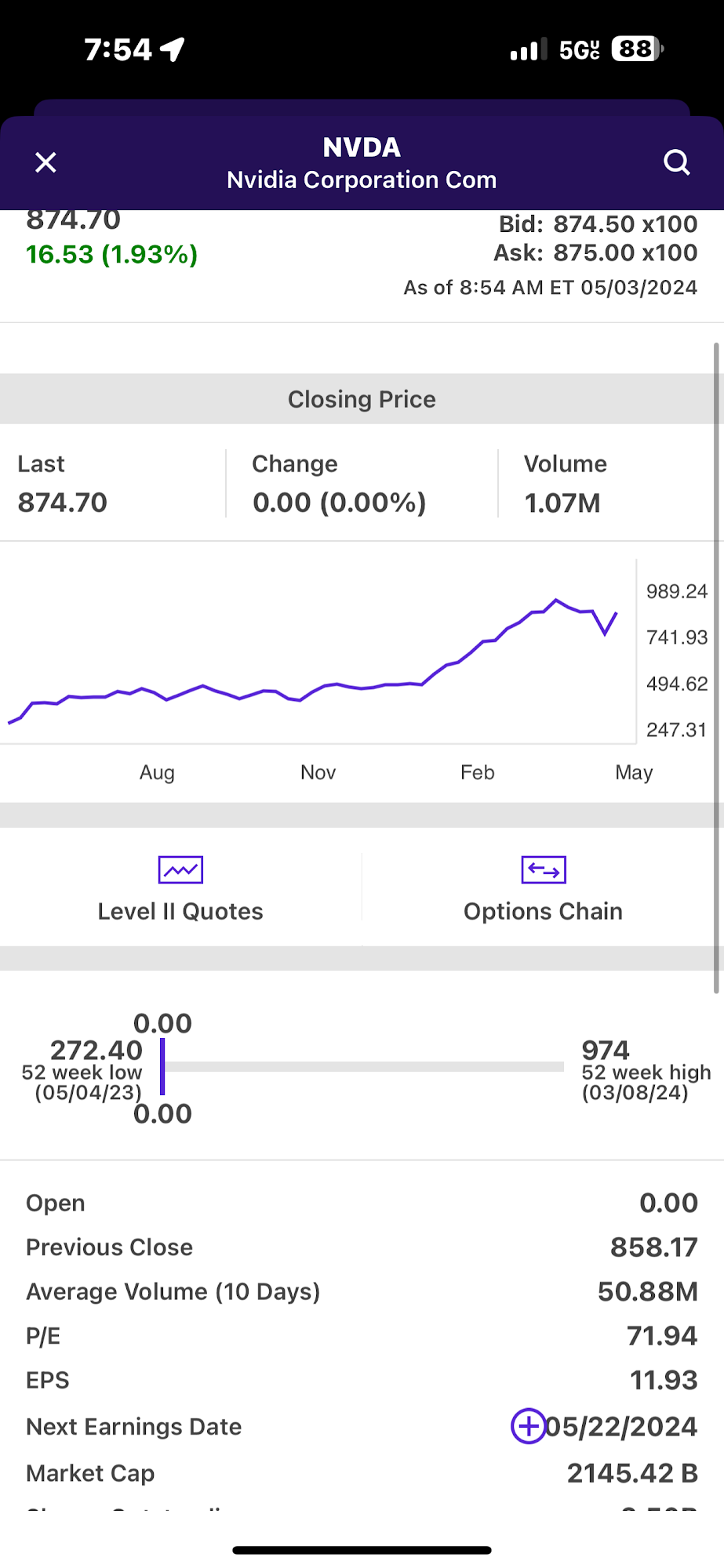Screen dimensions: 724x1568
Task: Tap the 989.24 price axis label
Action: point(677,591)
